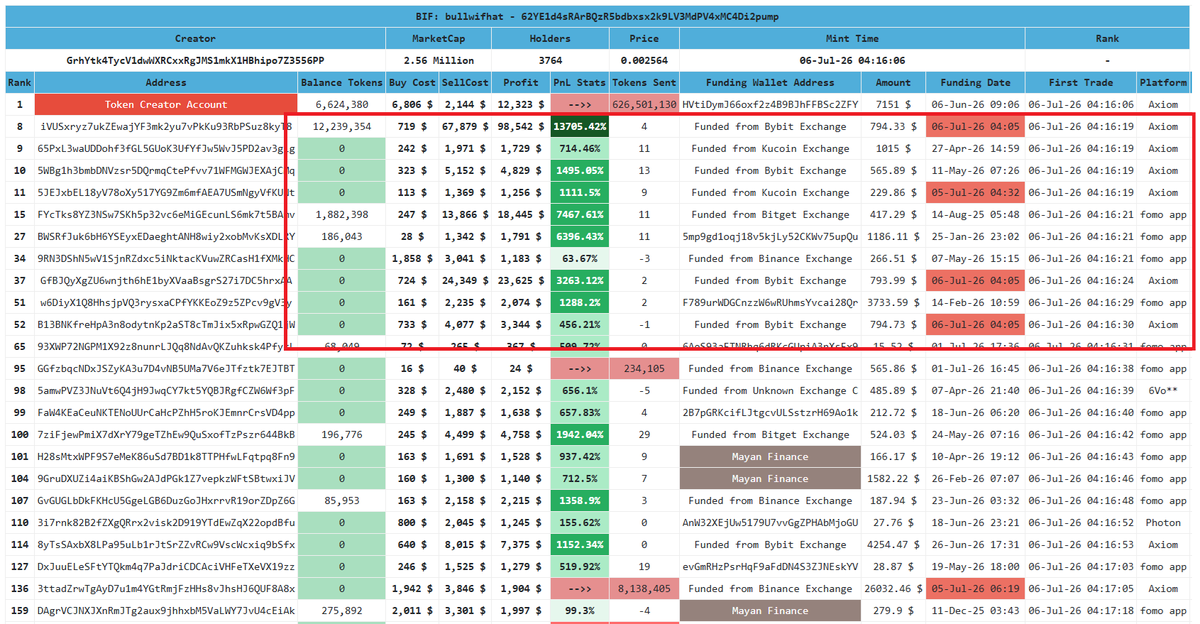This screenshot has width=1200, height=624.
Task: Select tokens sent value '234,105'
Action: pos(644,368)
